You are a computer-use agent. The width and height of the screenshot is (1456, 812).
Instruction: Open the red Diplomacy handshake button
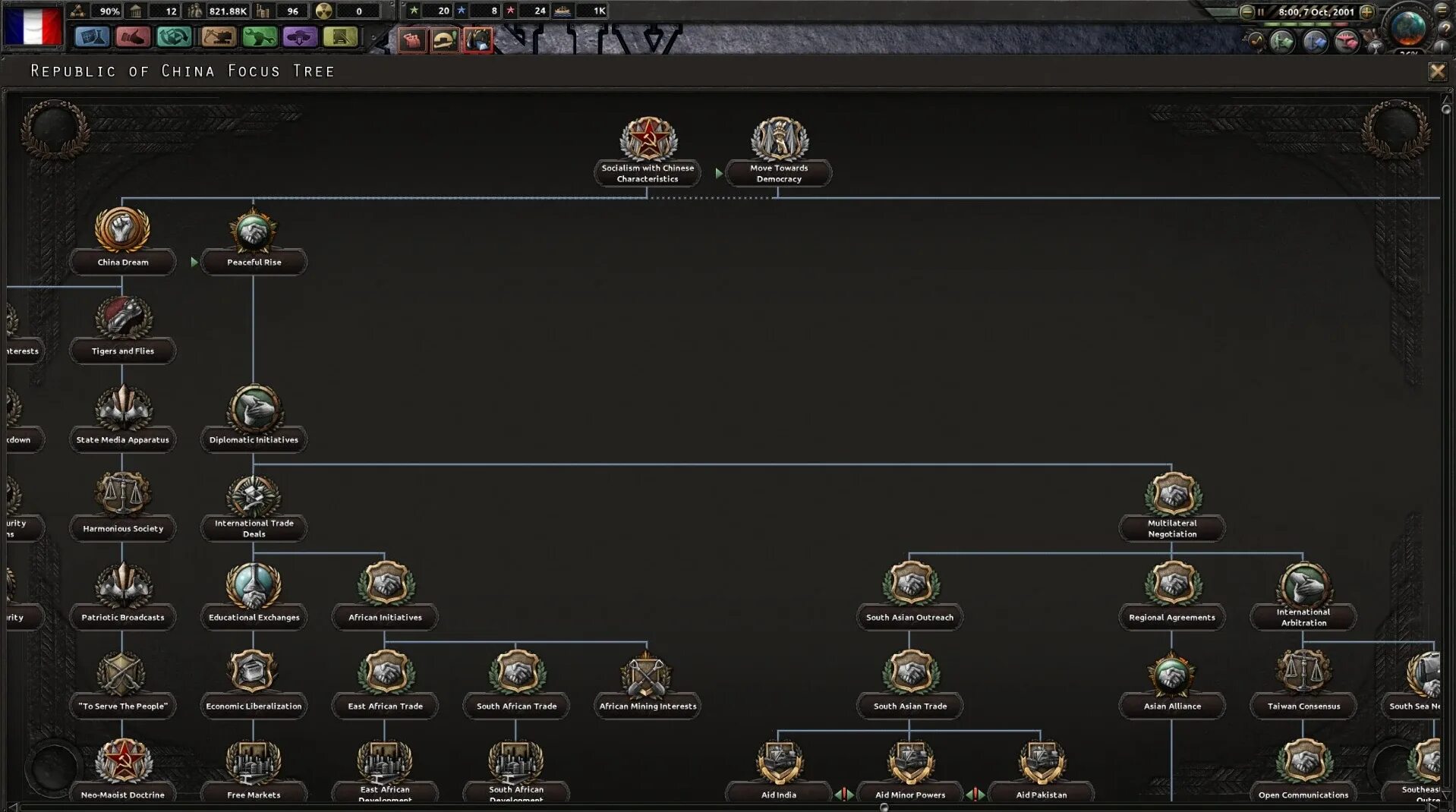pos(133,36)
